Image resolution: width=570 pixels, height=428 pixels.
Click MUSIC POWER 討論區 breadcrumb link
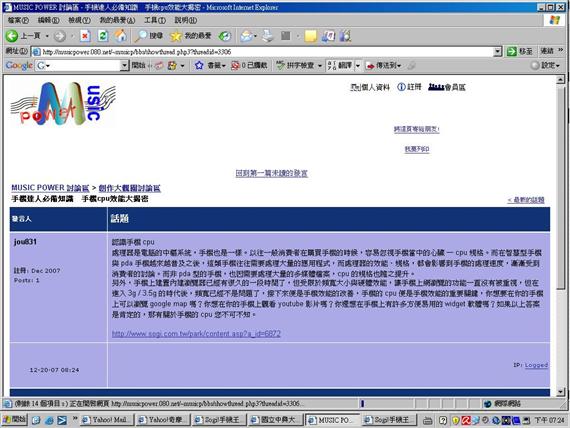[50, 188]
